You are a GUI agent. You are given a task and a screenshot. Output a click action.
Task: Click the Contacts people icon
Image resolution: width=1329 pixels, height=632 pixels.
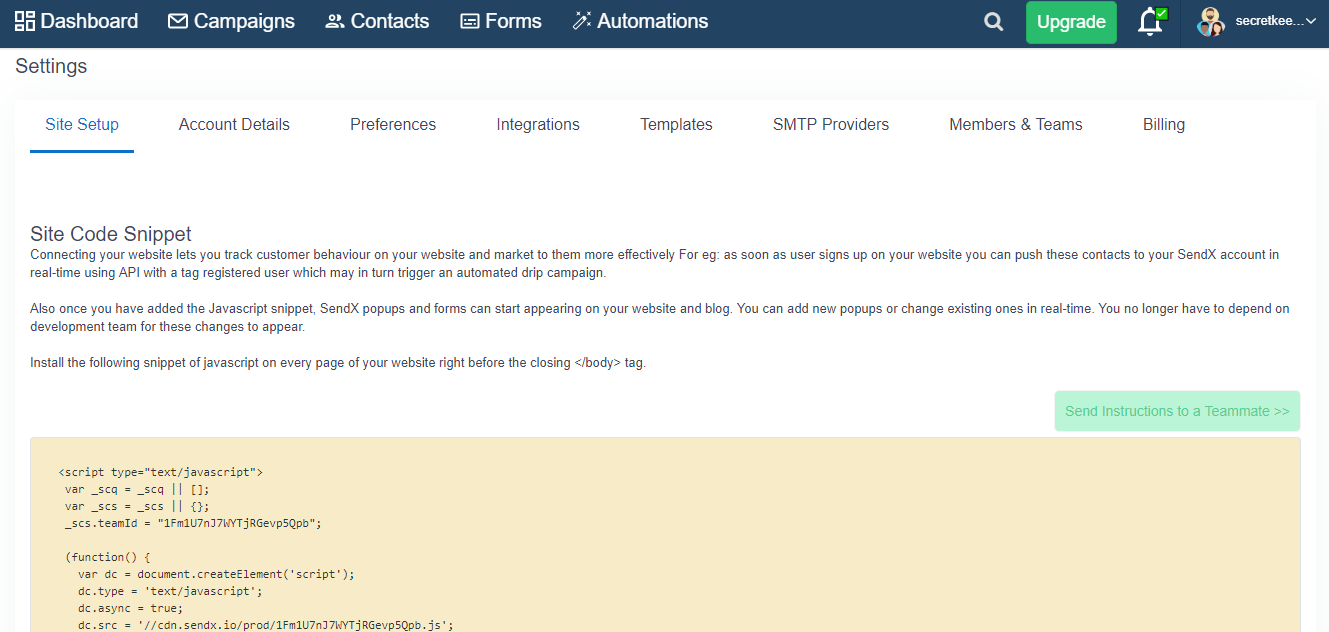335,21
